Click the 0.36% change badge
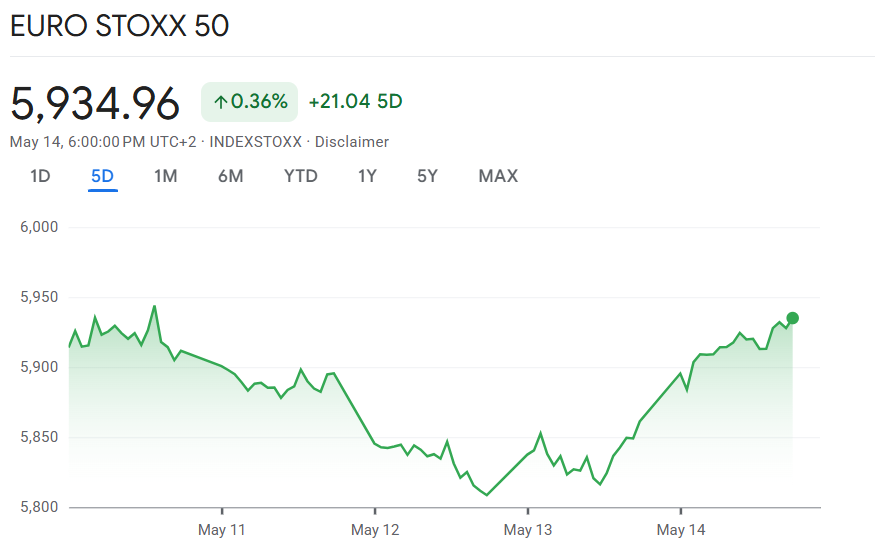The height and width of the screenshot is (553, 875). coord(249,102)
